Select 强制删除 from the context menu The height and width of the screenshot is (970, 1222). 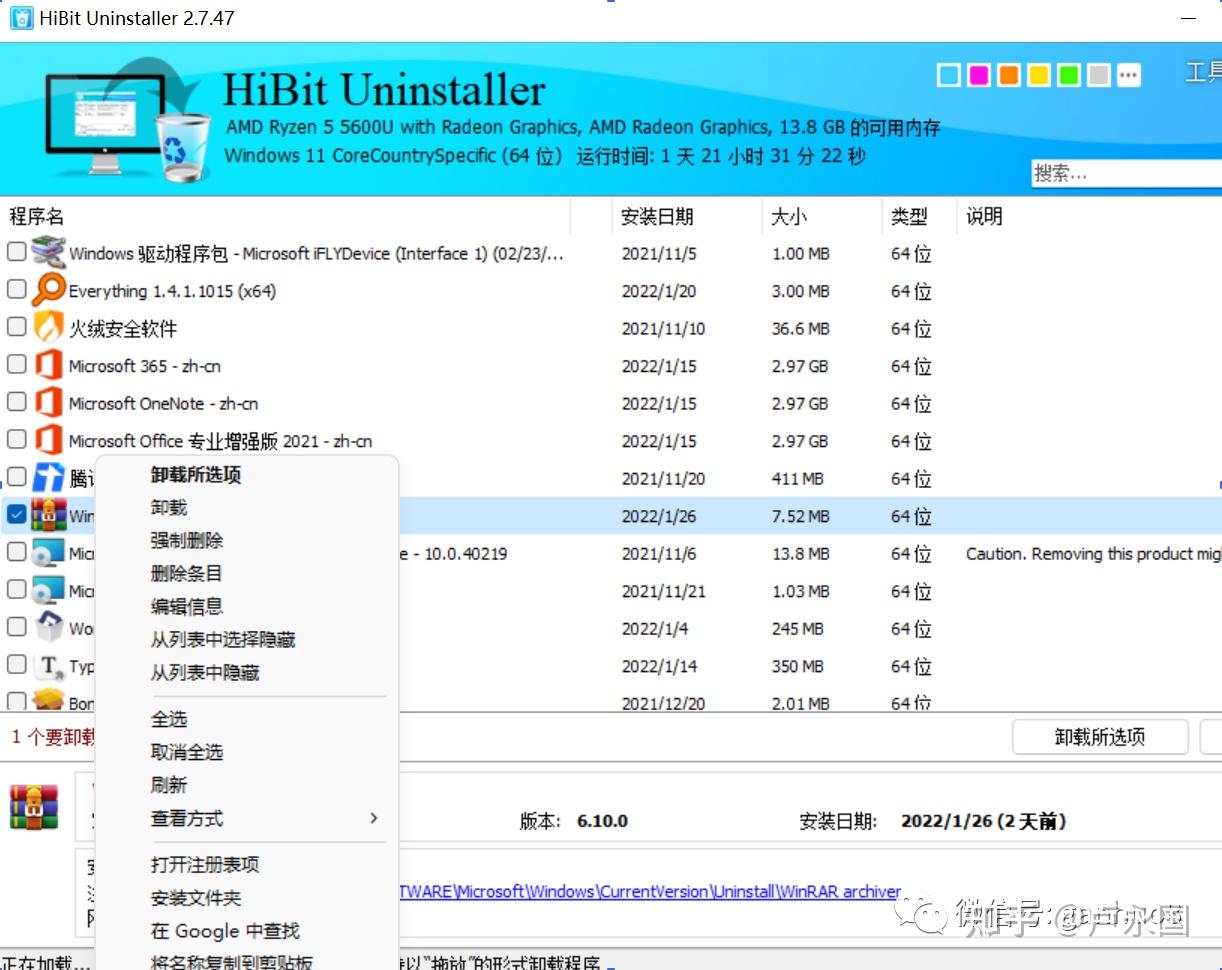coord(187,541)
